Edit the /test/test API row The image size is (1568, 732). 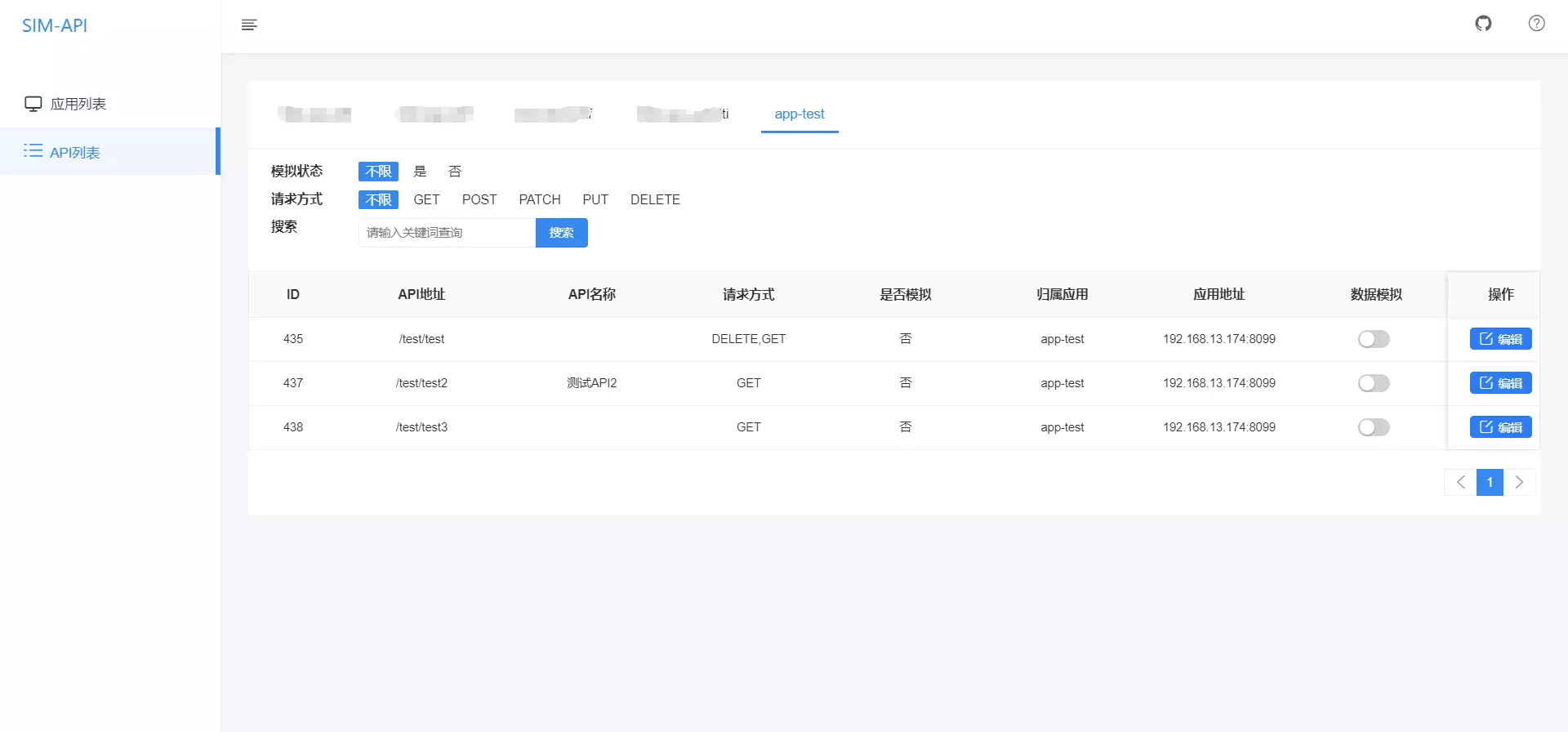point(1500,339)
